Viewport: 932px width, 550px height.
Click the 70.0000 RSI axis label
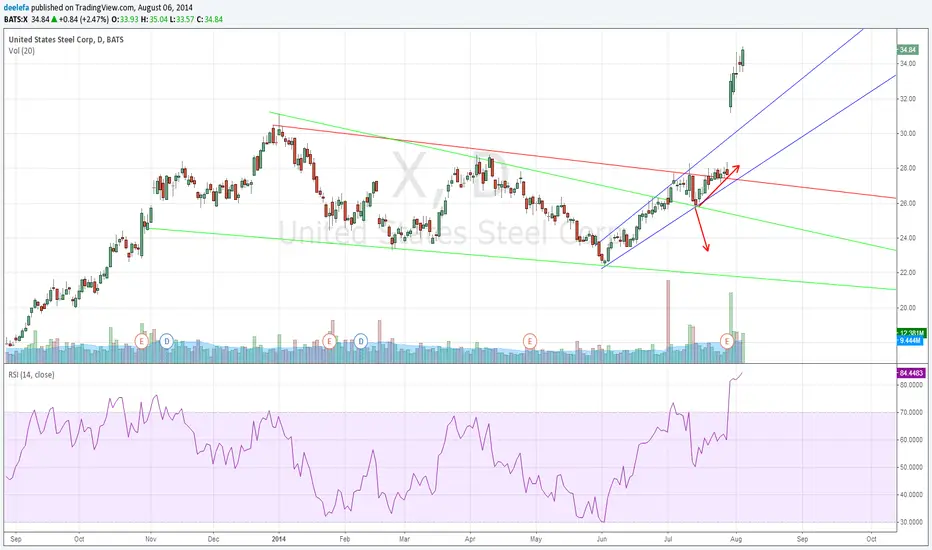[x=911, y=412]
